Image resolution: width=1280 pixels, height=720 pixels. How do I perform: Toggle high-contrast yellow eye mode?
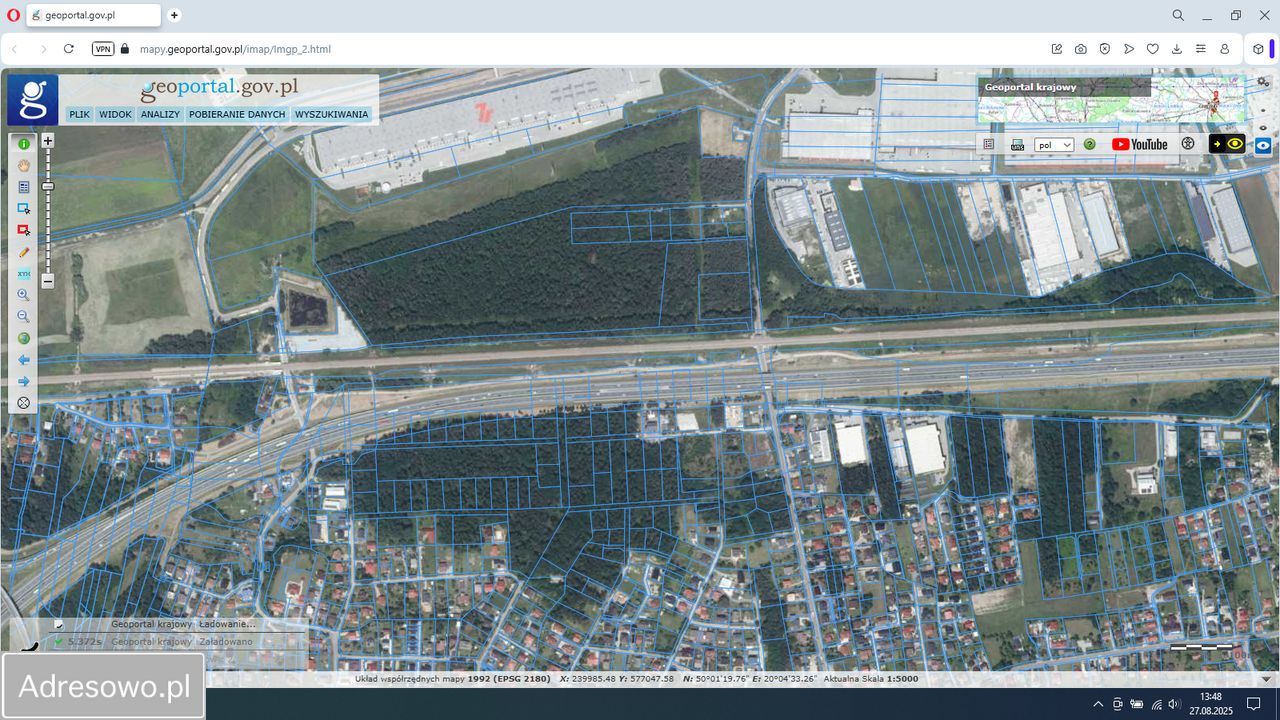1227,144
